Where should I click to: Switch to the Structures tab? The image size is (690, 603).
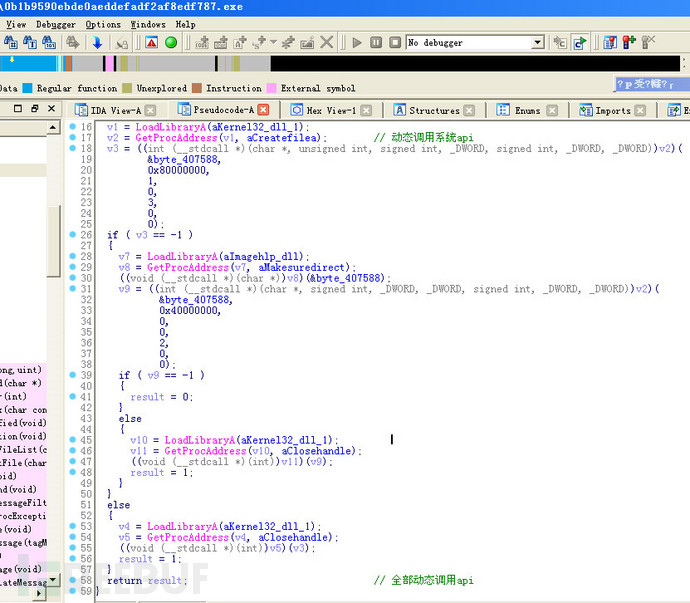point(434,110)
